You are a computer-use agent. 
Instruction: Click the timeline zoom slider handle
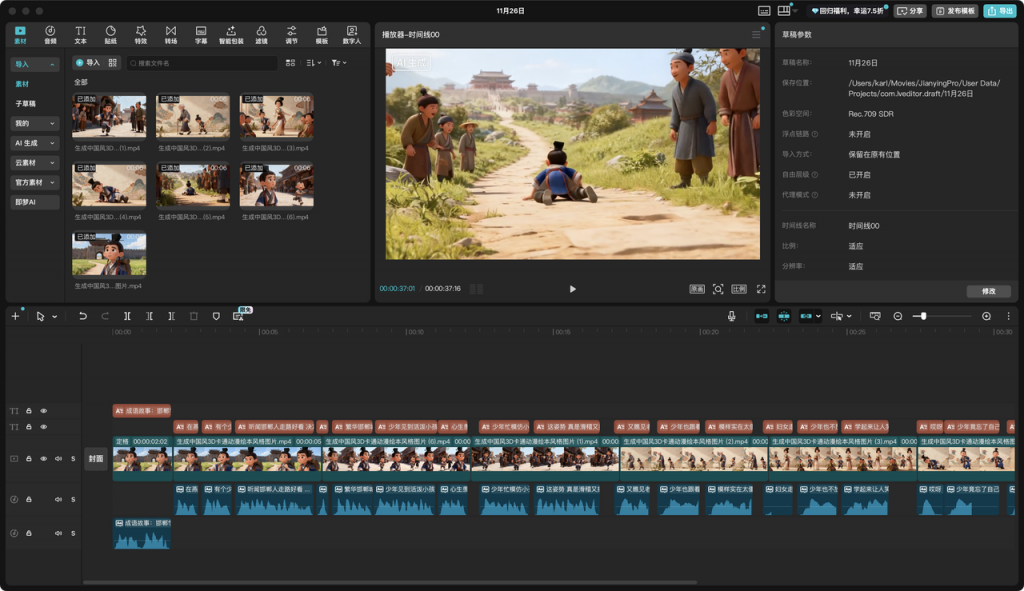coord(923,316)
